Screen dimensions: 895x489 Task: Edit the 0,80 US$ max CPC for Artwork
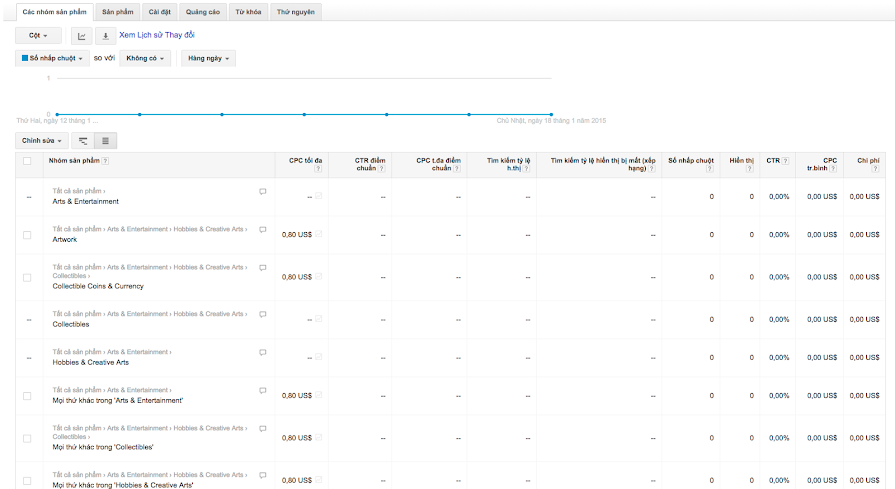[296, 235]
